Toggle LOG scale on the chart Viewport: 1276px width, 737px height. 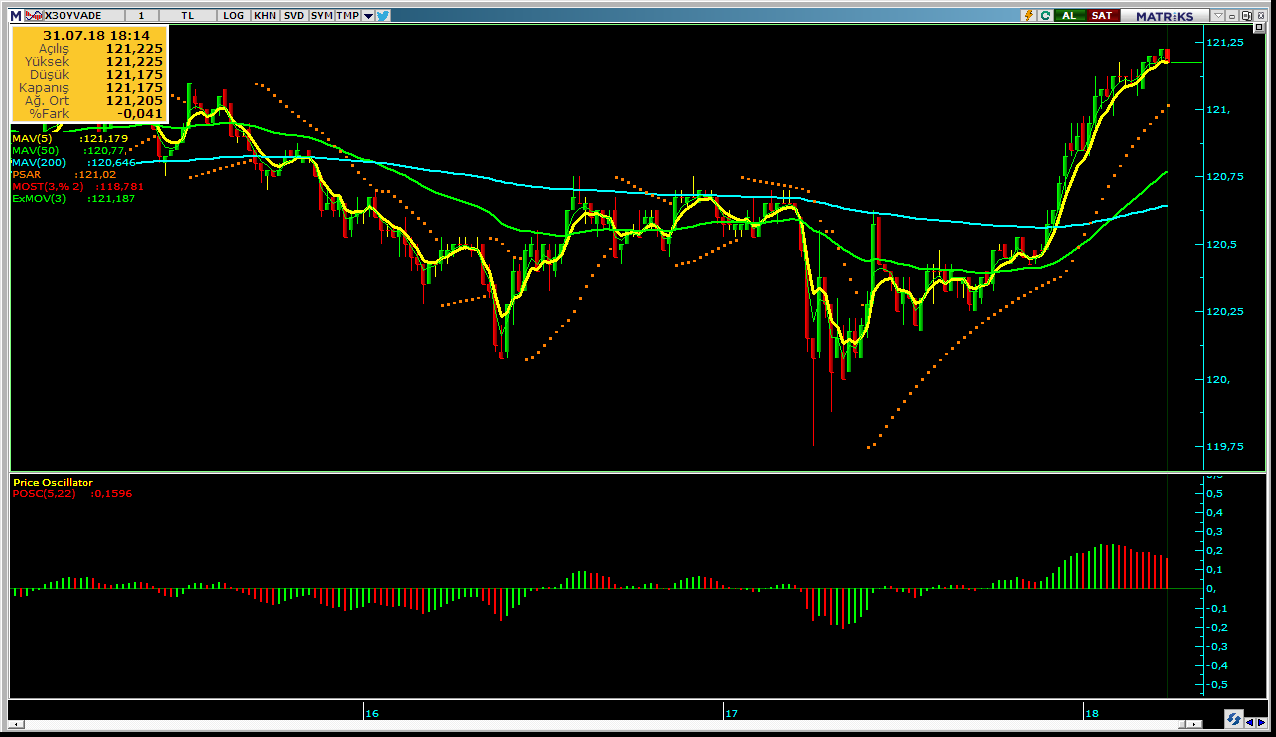tap(234, 16)
